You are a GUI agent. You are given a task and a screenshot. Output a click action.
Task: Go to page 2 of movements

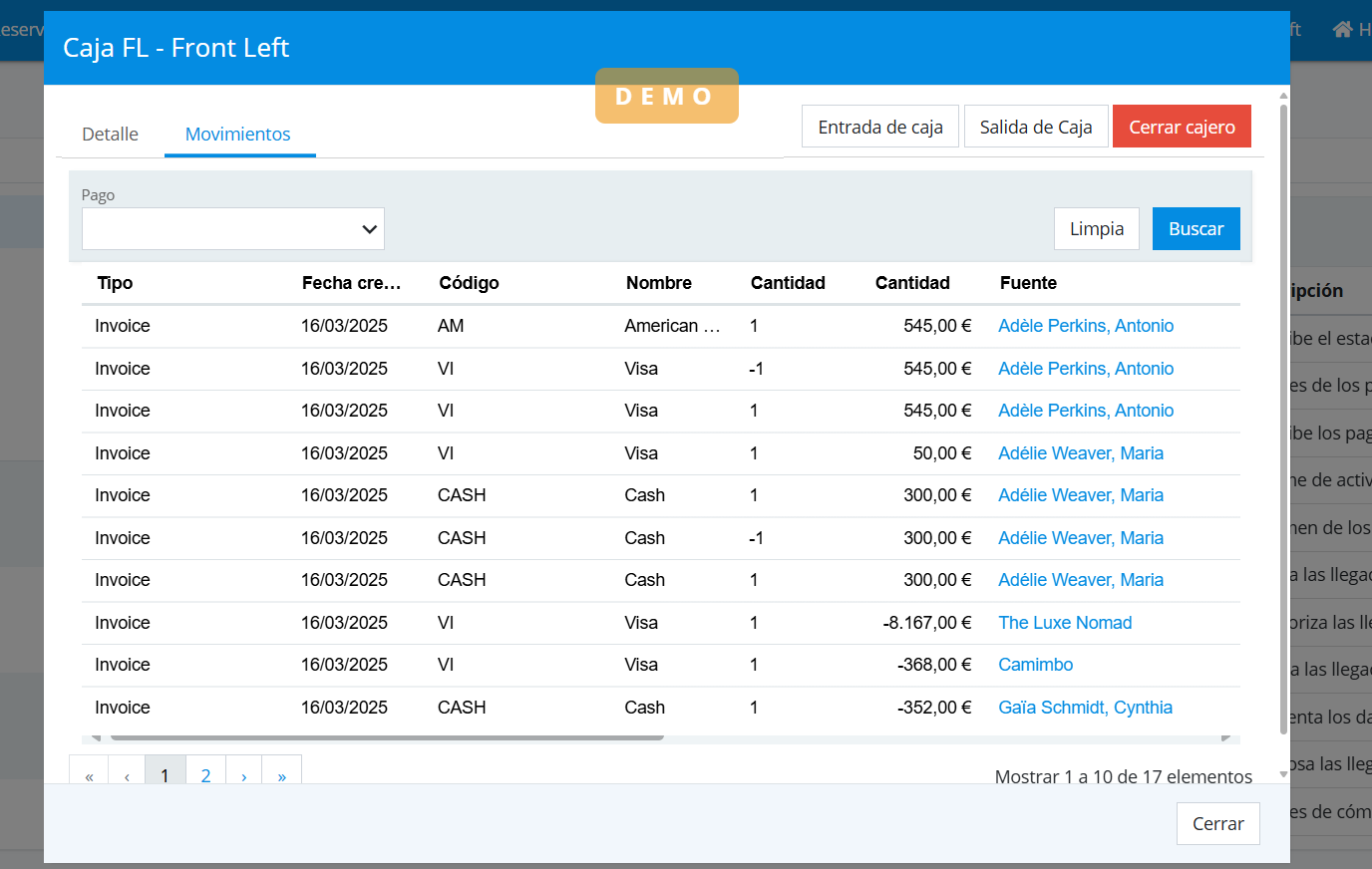point(205,775)
